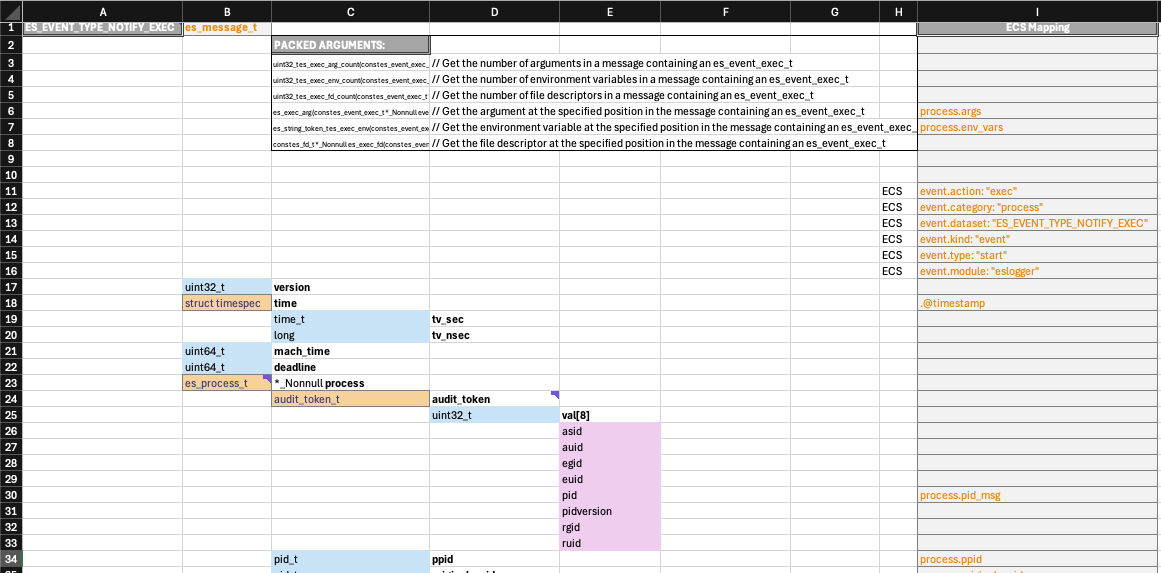This screenshot has height=573, width=1161.
Task: Select the egid cell
Action: point(610,463)
